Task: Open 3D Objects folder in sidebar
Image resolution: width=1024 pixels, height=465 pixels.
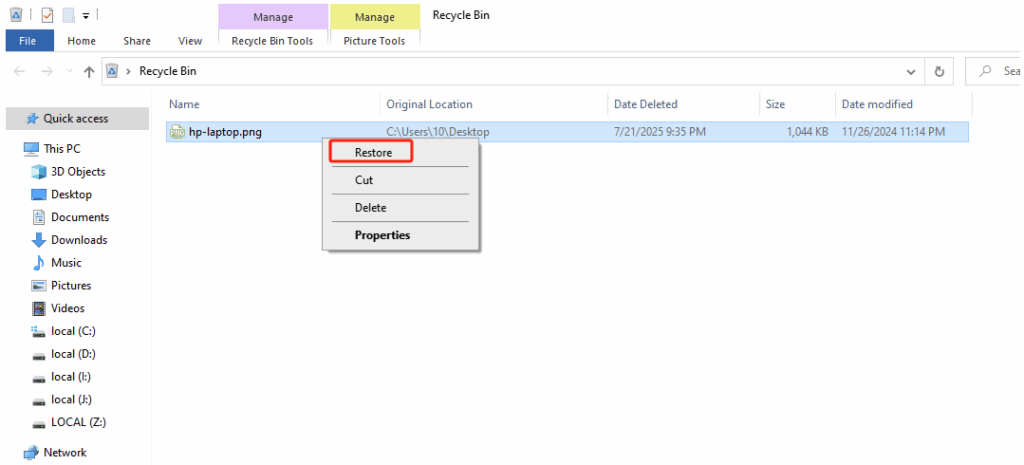Action: 78,171
